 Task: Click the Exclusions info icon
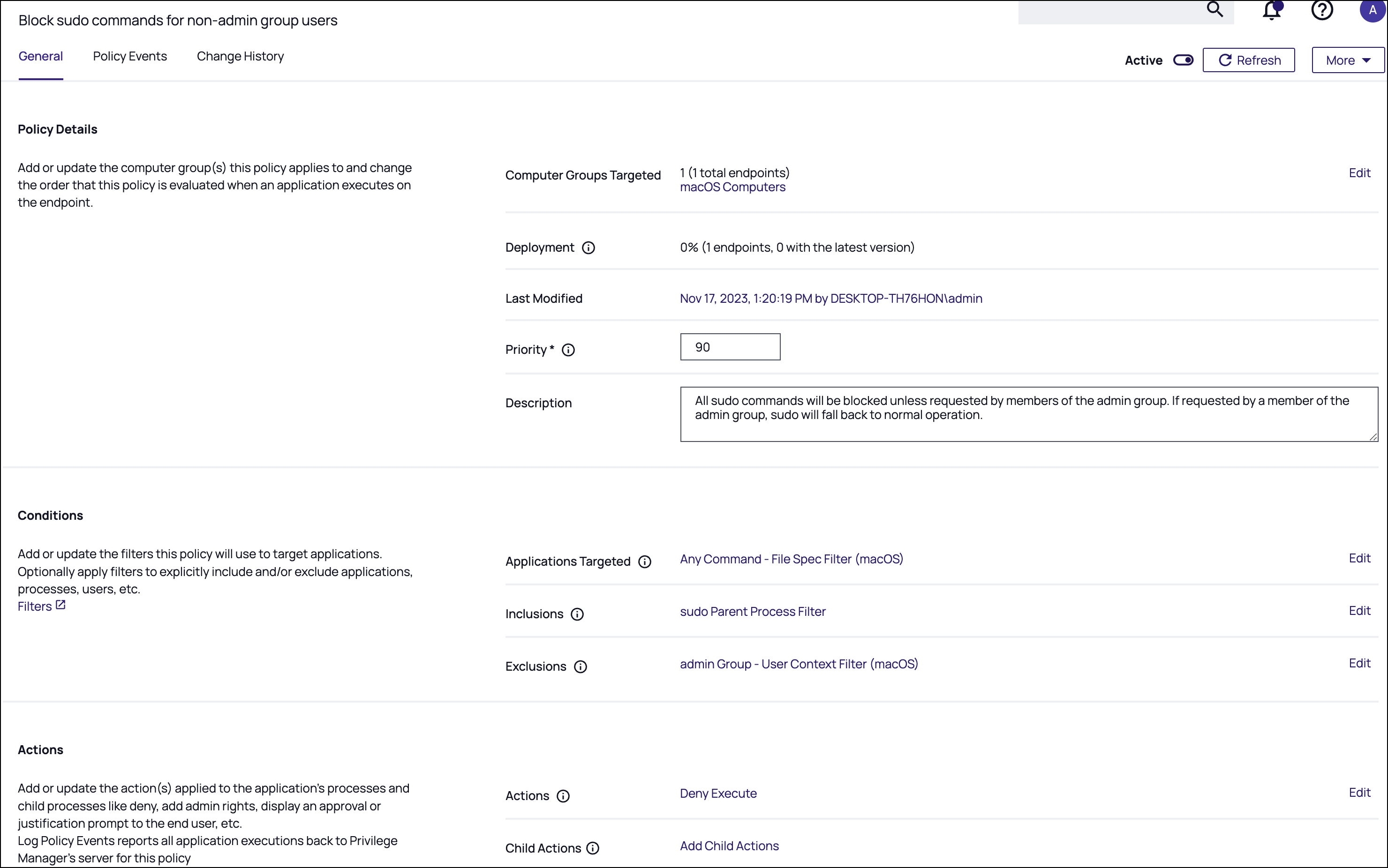581,666
